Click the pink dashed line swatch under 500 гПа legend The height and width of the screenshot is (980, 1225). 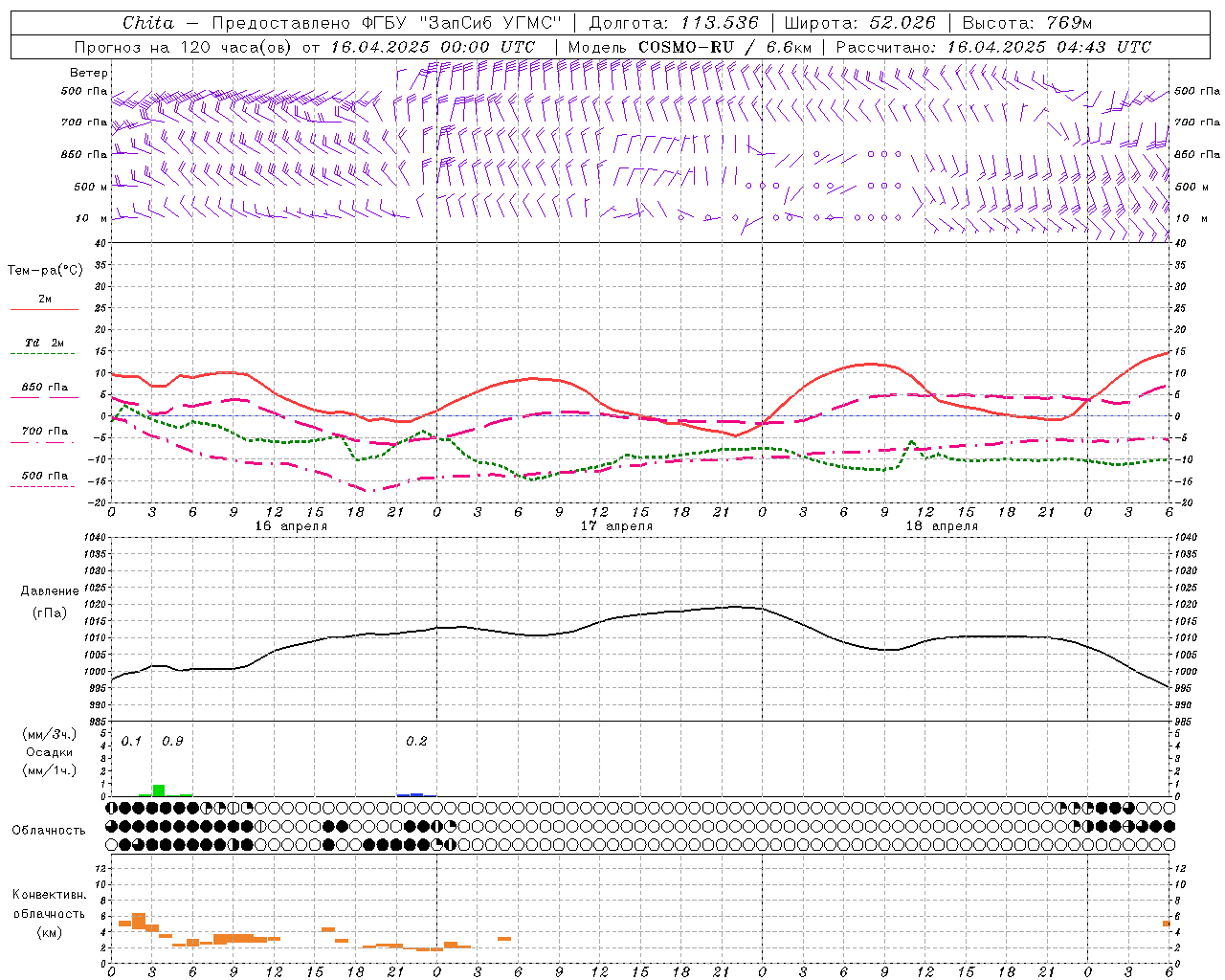43,487
